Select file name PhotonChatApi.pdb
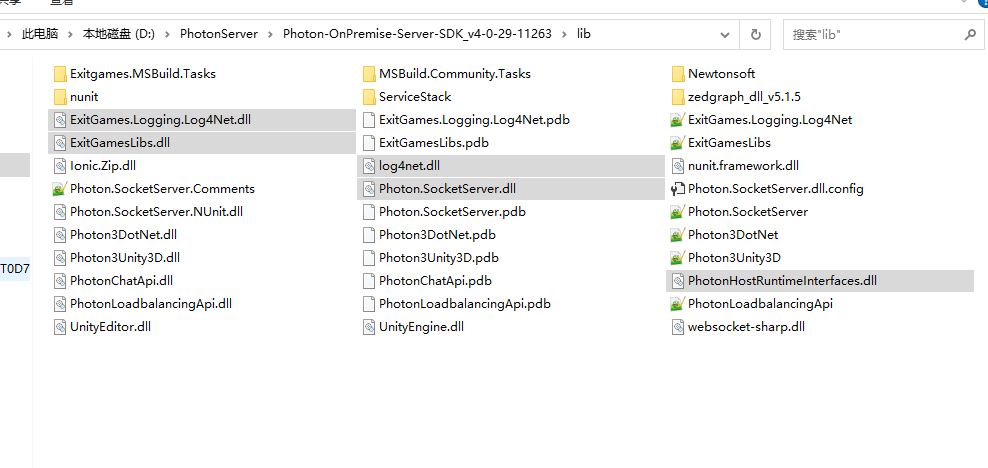Screen dimensions: 988x468 [x=435, y=281]
